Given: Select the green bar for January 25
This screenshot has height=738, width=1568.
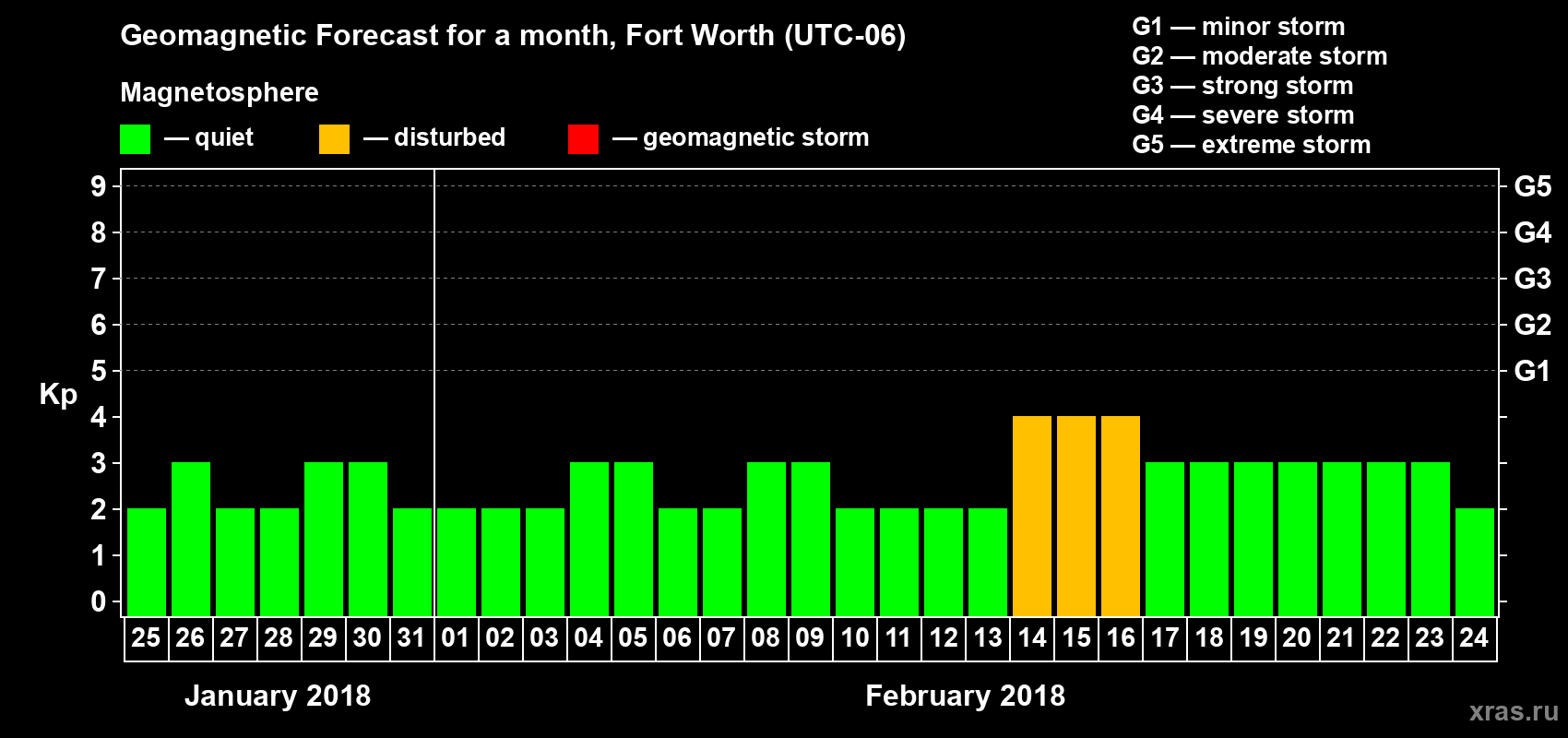Looking at the screenshot, I should pos(146,563).
